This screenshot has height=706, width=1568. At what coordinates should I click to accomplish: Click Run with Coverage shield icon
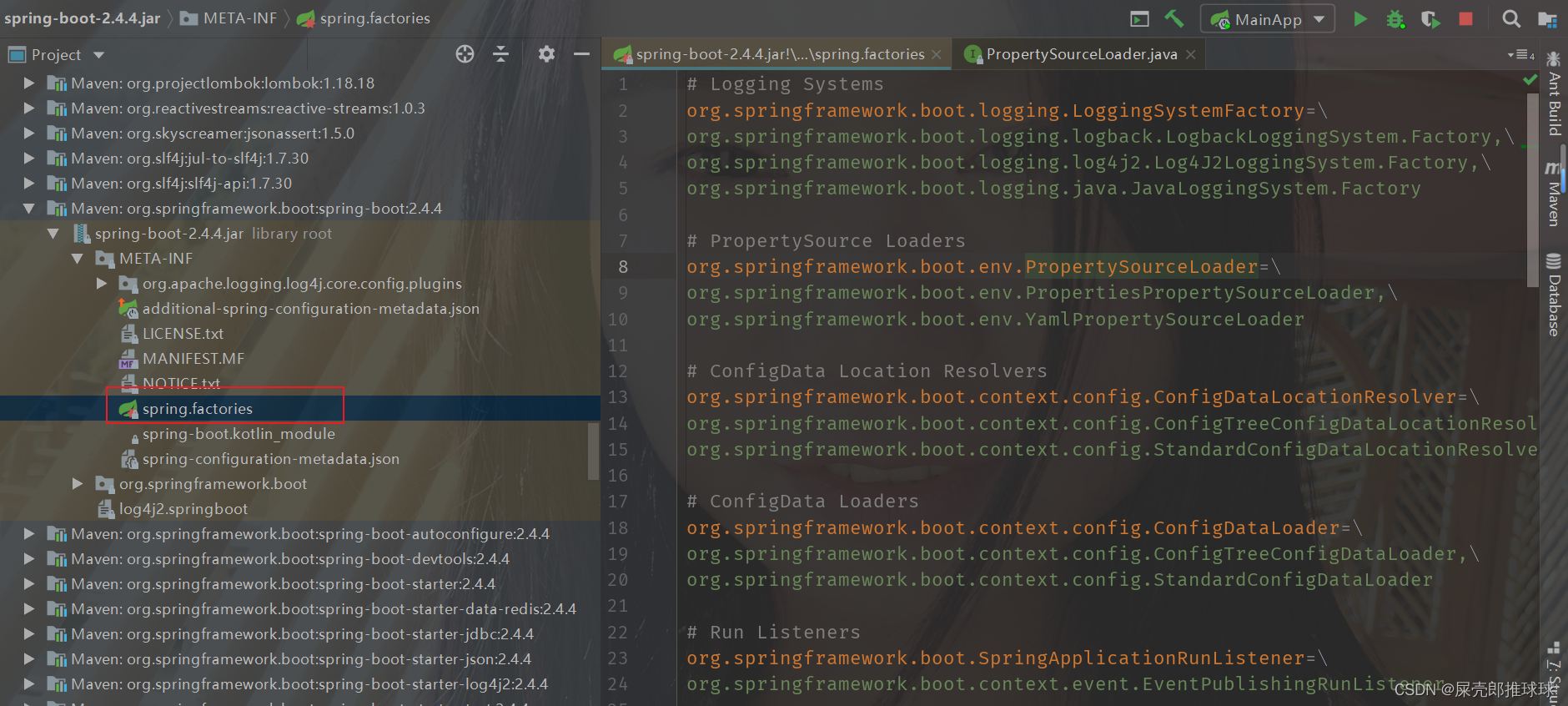click(x=1430, y=18)
